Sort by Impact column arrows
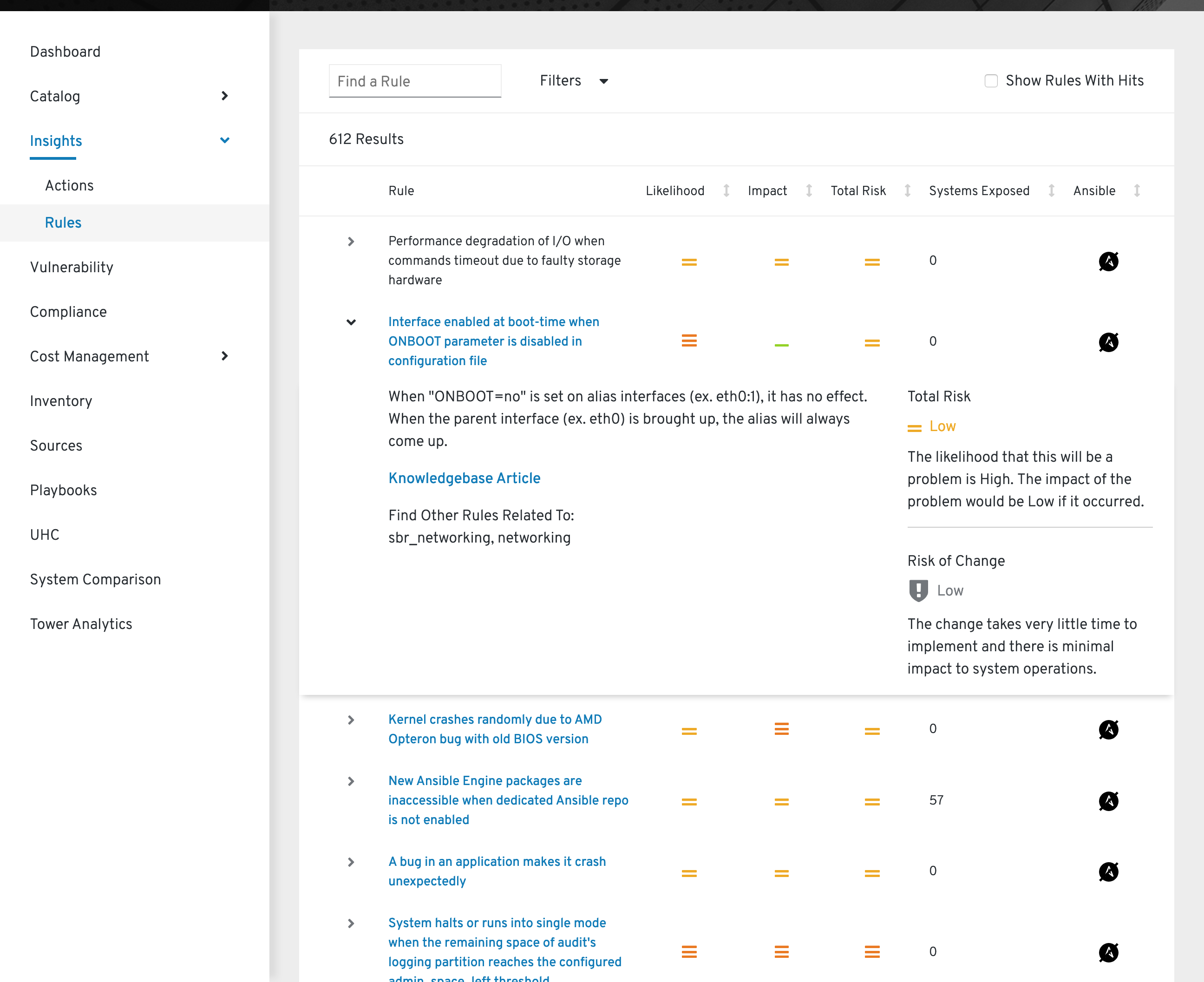Screen dimensions: 1204x982 pos(809,190)
